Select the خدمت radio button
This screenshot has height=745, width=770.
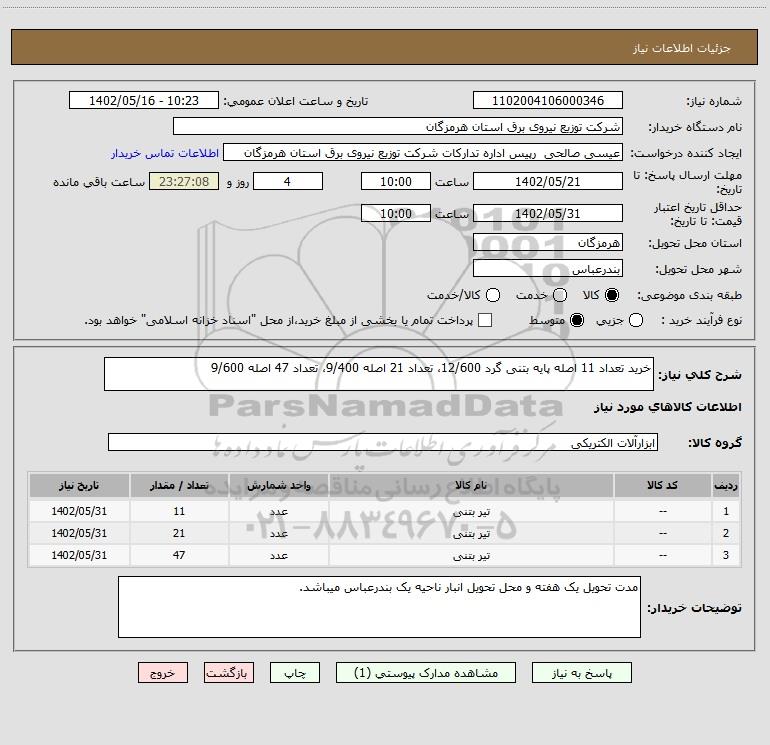(560, 295)
